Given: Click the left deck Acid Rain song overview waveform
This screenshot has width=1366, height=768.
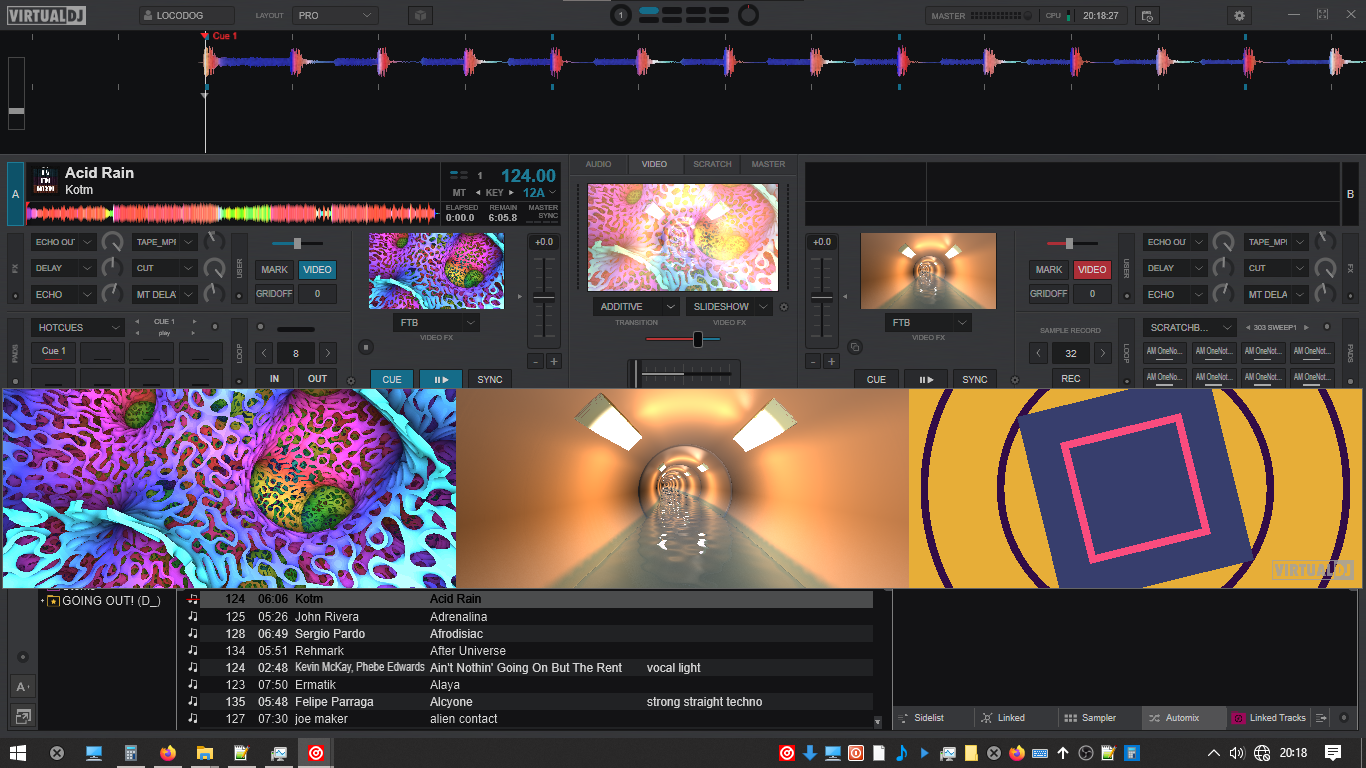Looking at the screenshot, I should coord(232,213).
